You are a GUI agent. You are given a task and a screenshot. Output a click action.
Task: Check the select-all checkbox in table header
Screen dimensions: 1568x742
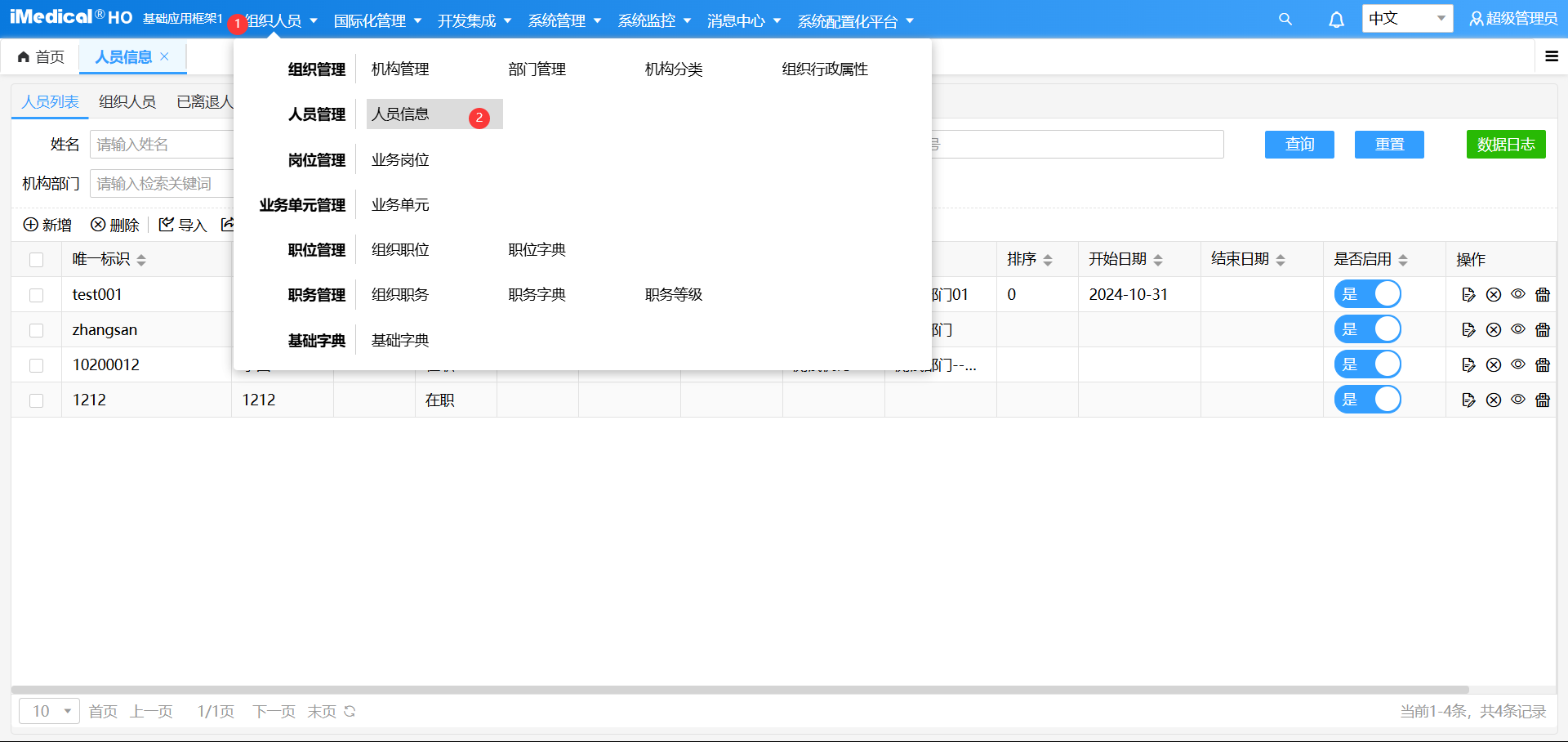36,259
